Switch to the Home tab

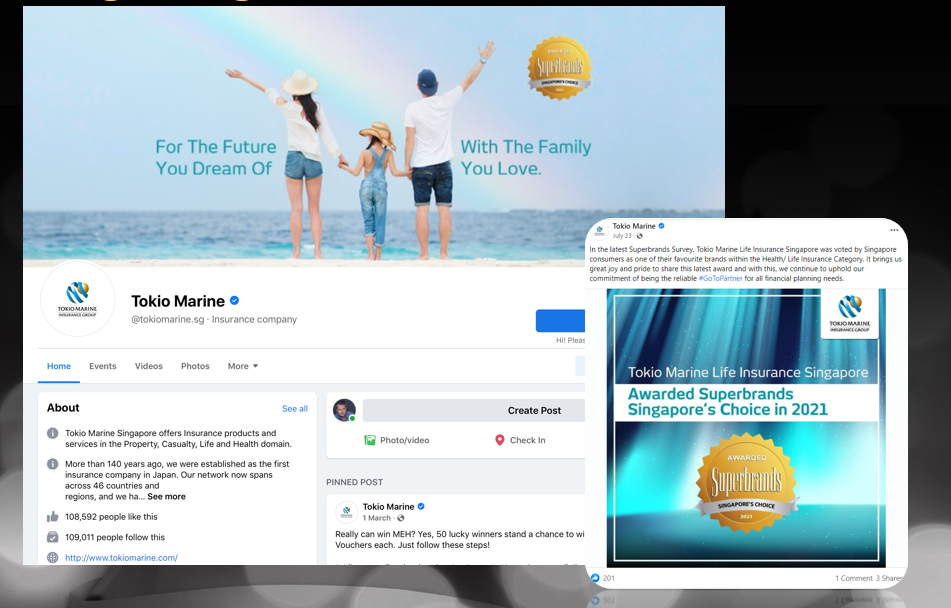[59, 366]
